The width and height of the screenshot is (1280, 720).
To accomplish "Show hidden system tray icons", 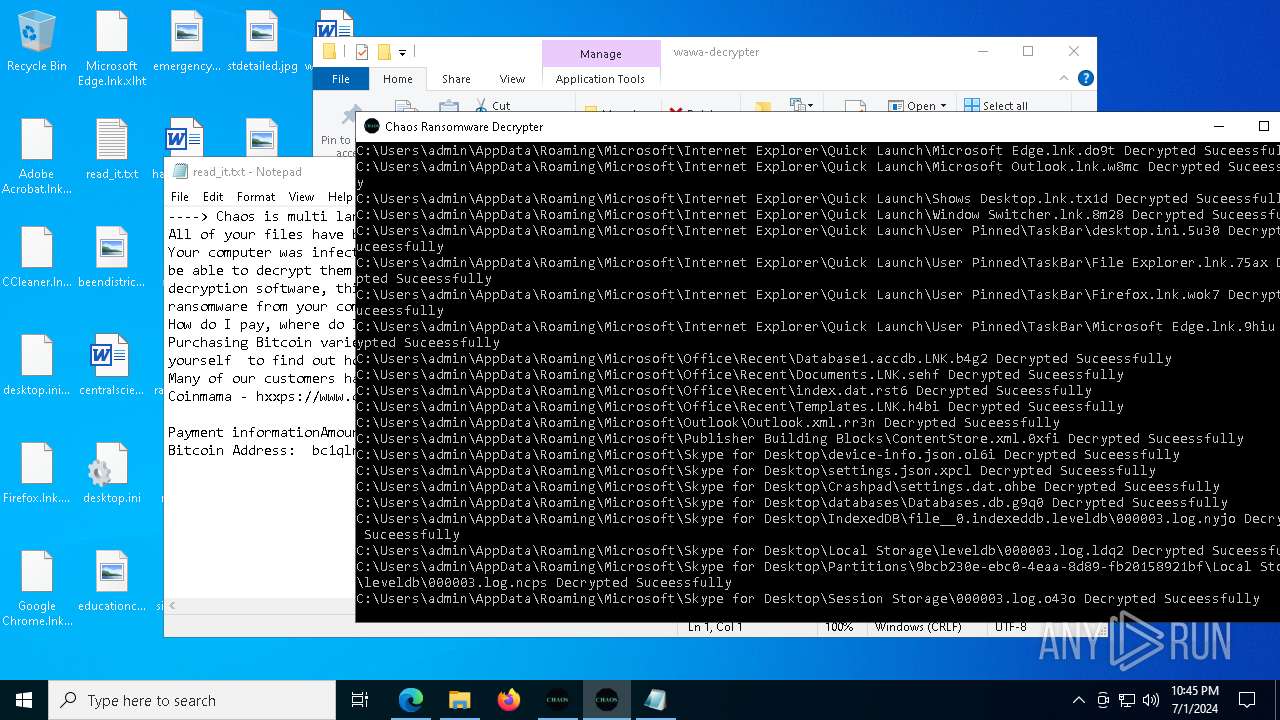I will click(1078, 700).
